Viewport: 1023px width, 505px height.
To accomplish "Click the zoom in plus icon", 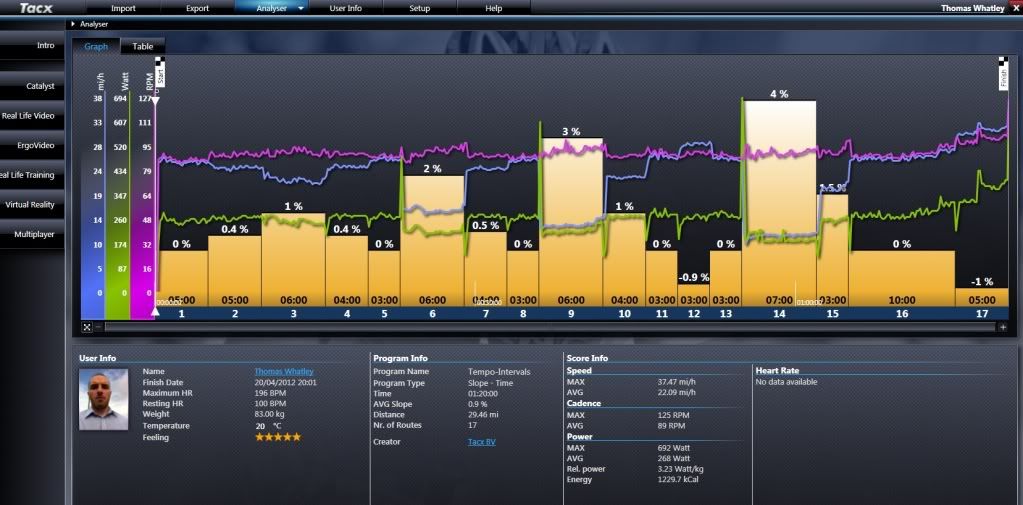I will (x=1003, y=327).
